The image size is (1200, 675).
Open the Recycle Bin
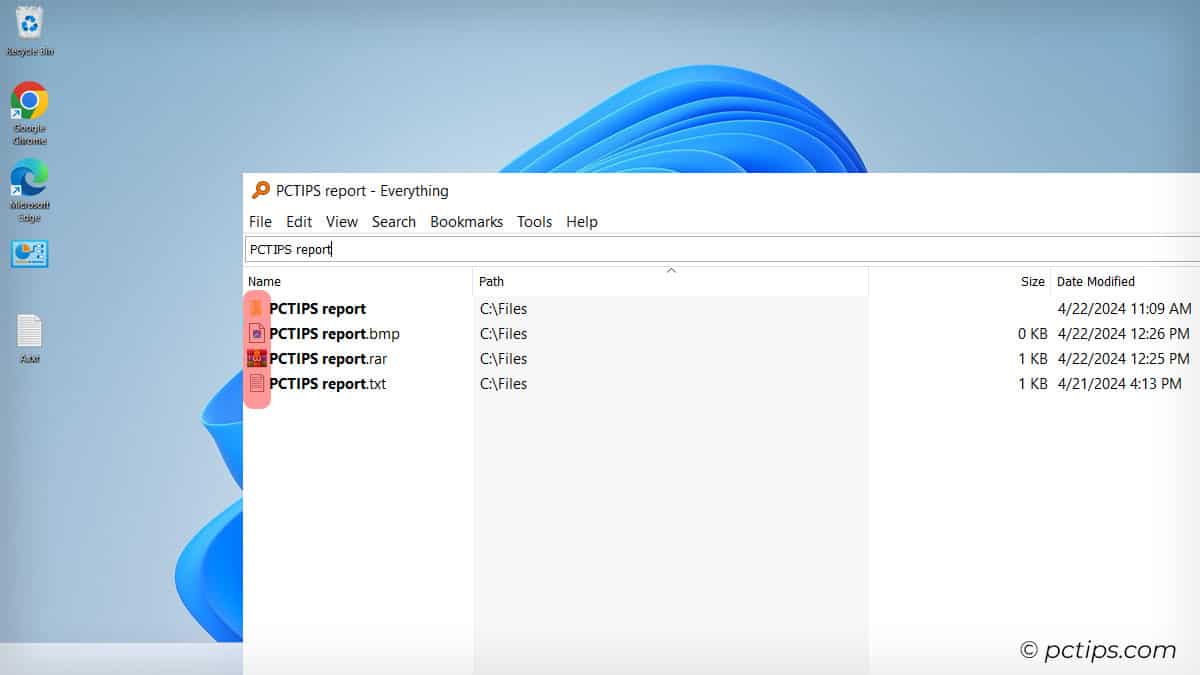(x=28, y=20)
